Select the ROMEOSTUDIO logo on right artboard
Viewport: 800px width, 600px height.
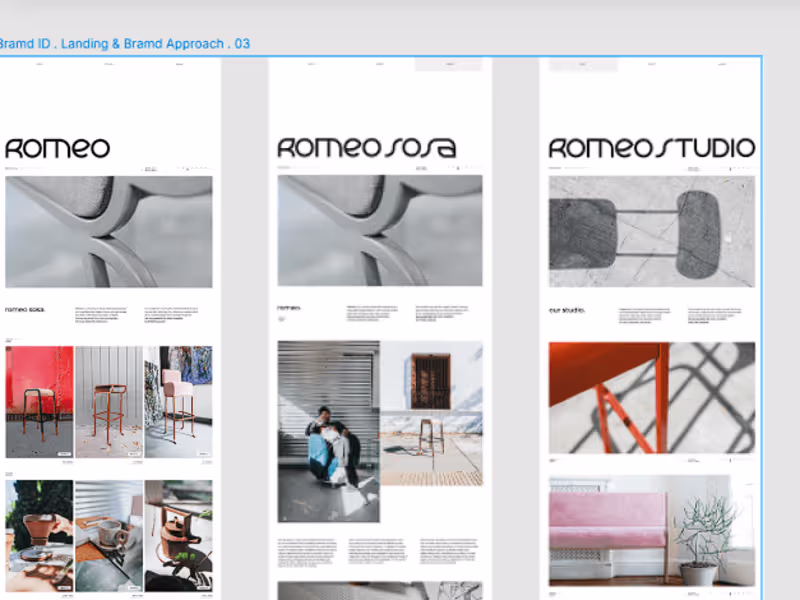[x=652, y=147]
